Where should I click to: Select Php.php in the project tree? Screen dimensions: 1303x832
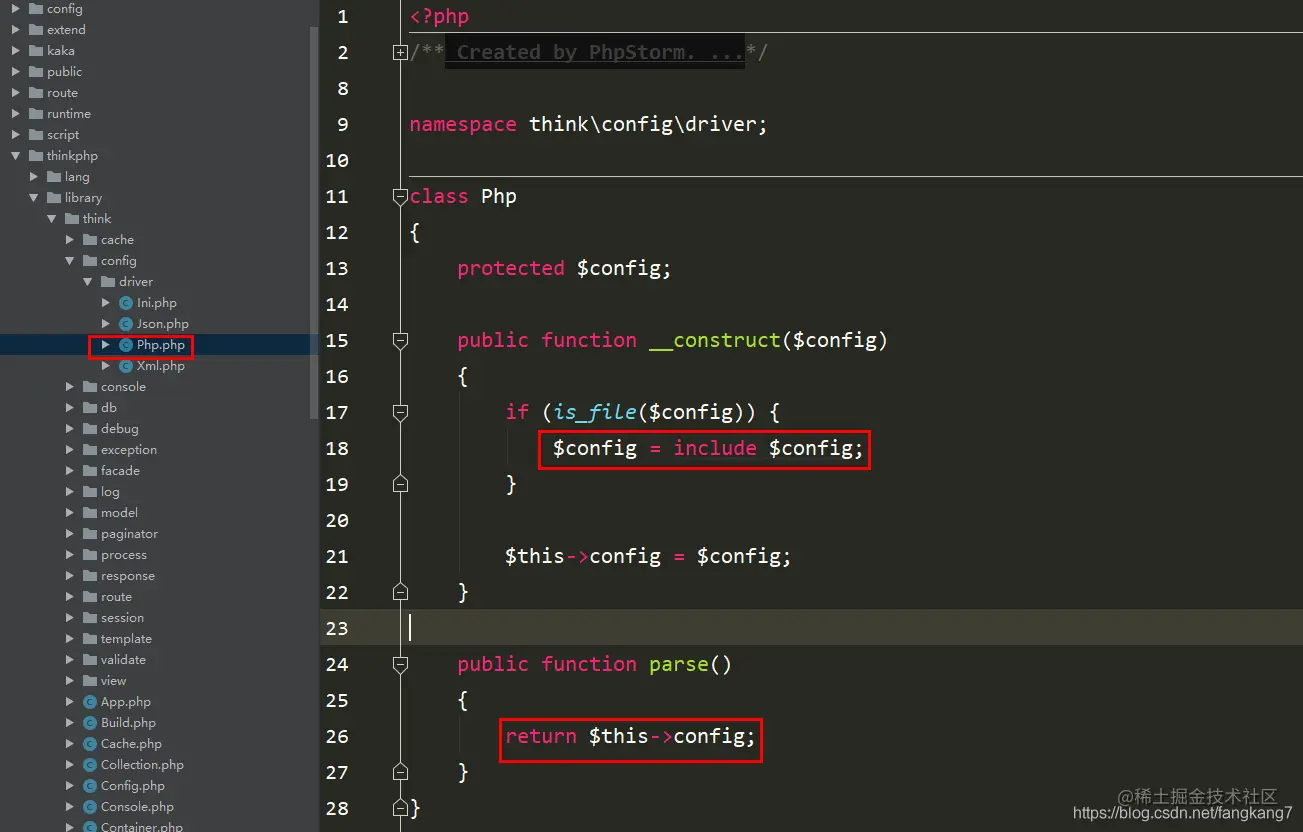(x=160, y=345)
